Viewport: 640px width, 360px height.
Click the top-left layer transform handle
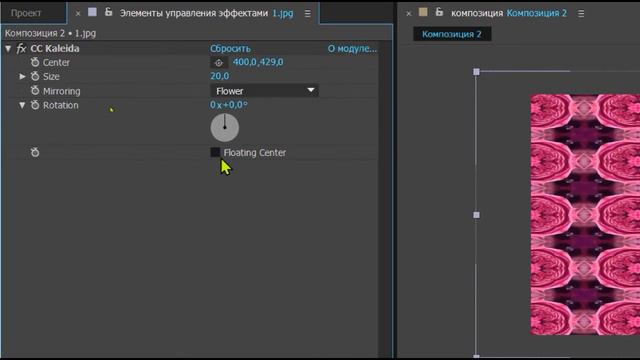pos(476,72)
